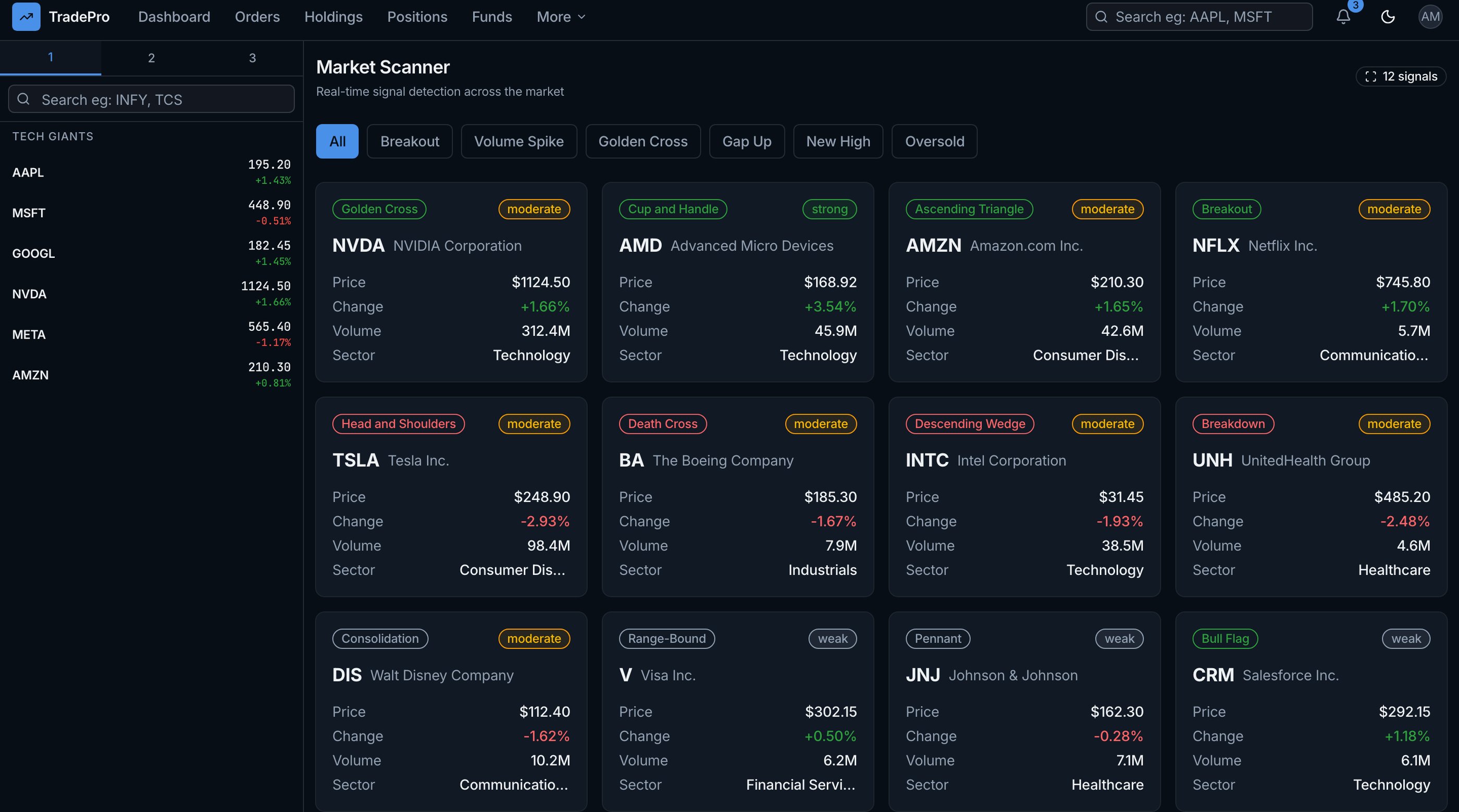
Task: Select META in the watchlist
Action: [x=151, y=334]
